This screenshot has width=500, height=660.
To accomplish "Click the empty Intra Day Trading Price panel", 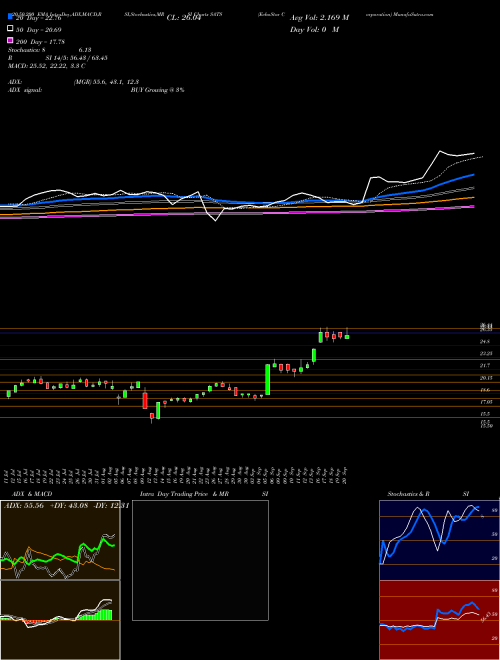I will [x=200, y=560].
